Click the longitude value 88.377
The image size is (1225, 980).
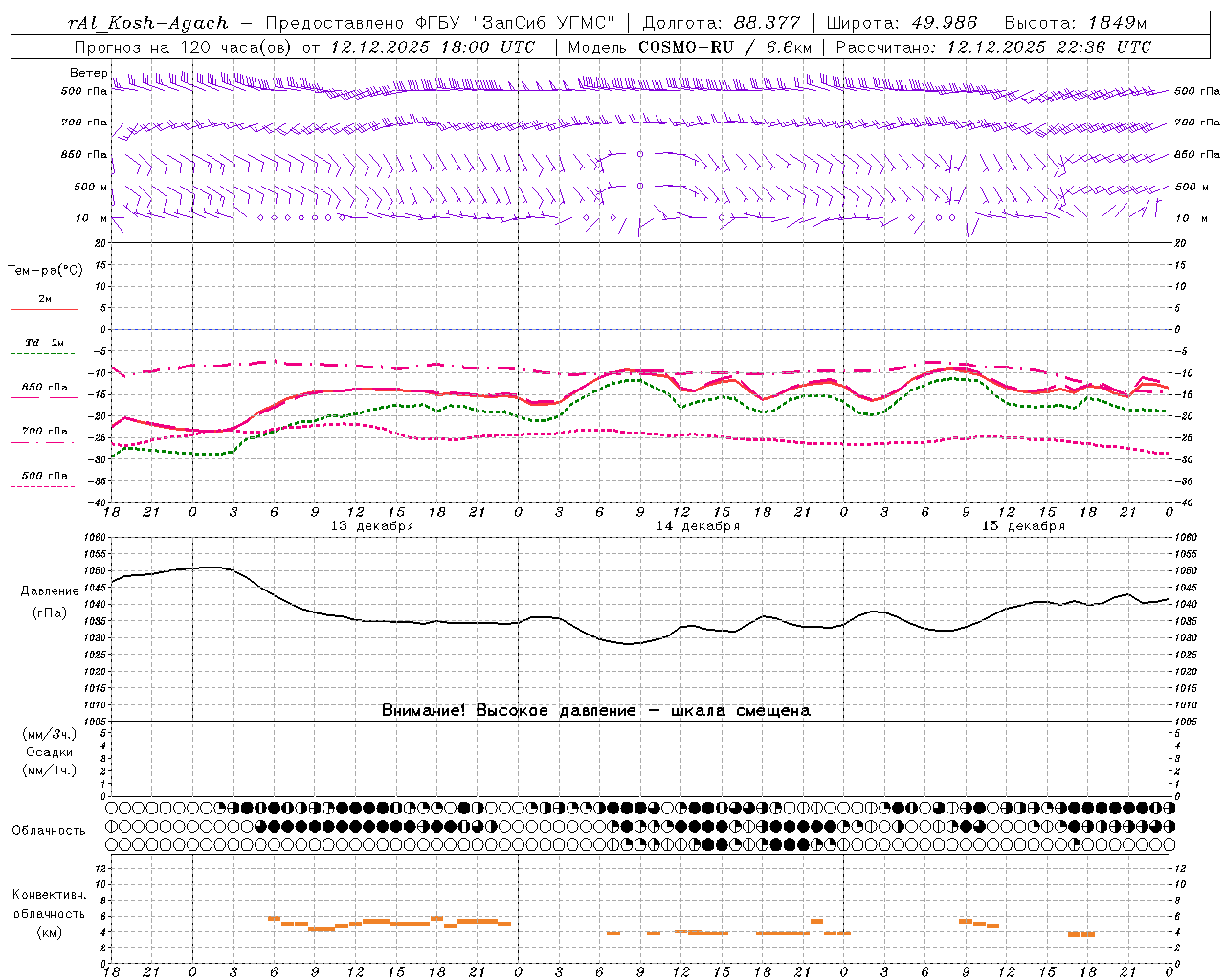768,23
